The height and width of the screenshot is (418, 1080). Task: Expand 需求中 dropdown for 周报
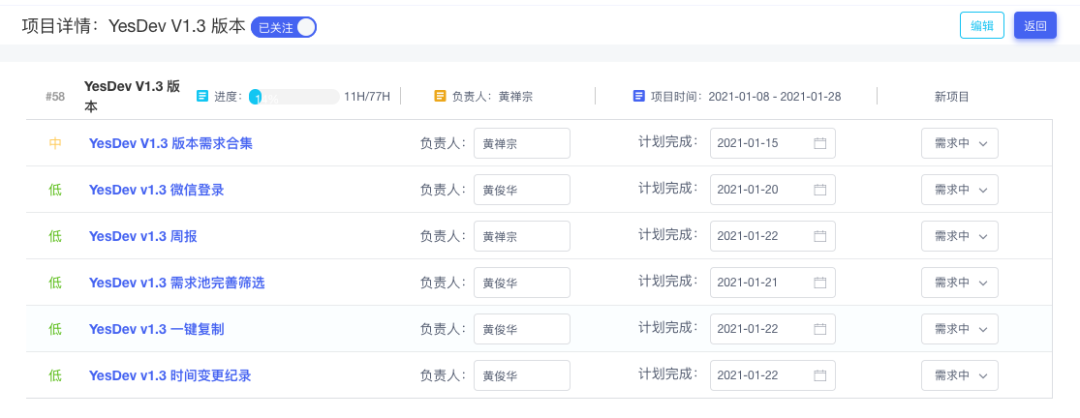click(959, 236)
